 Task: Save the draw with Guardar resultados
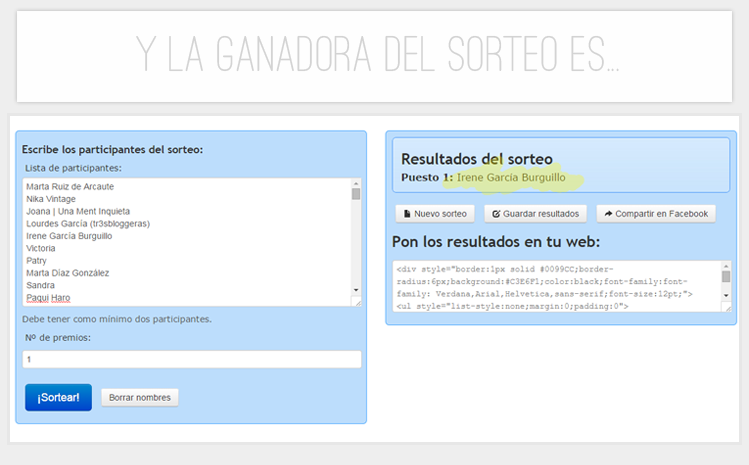[x=535, y=214]
